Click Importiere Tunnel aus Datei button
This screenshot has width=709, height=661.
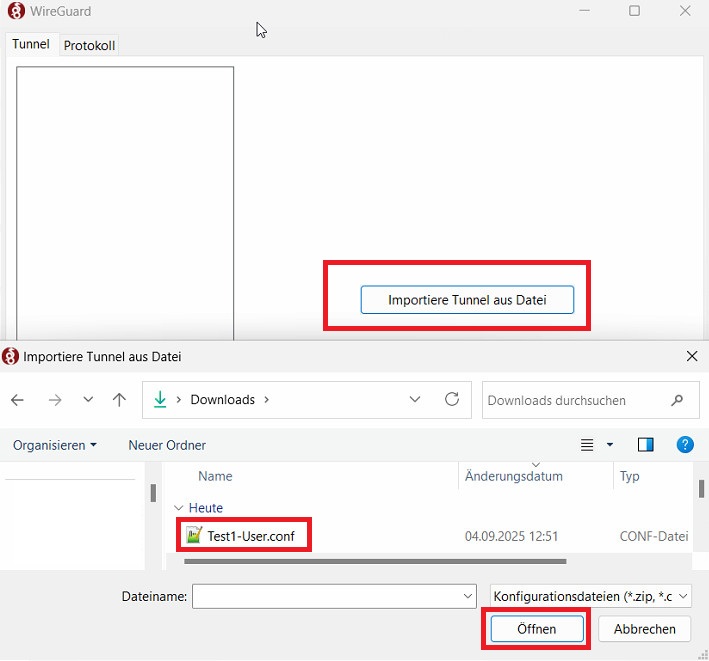(467, 300)
